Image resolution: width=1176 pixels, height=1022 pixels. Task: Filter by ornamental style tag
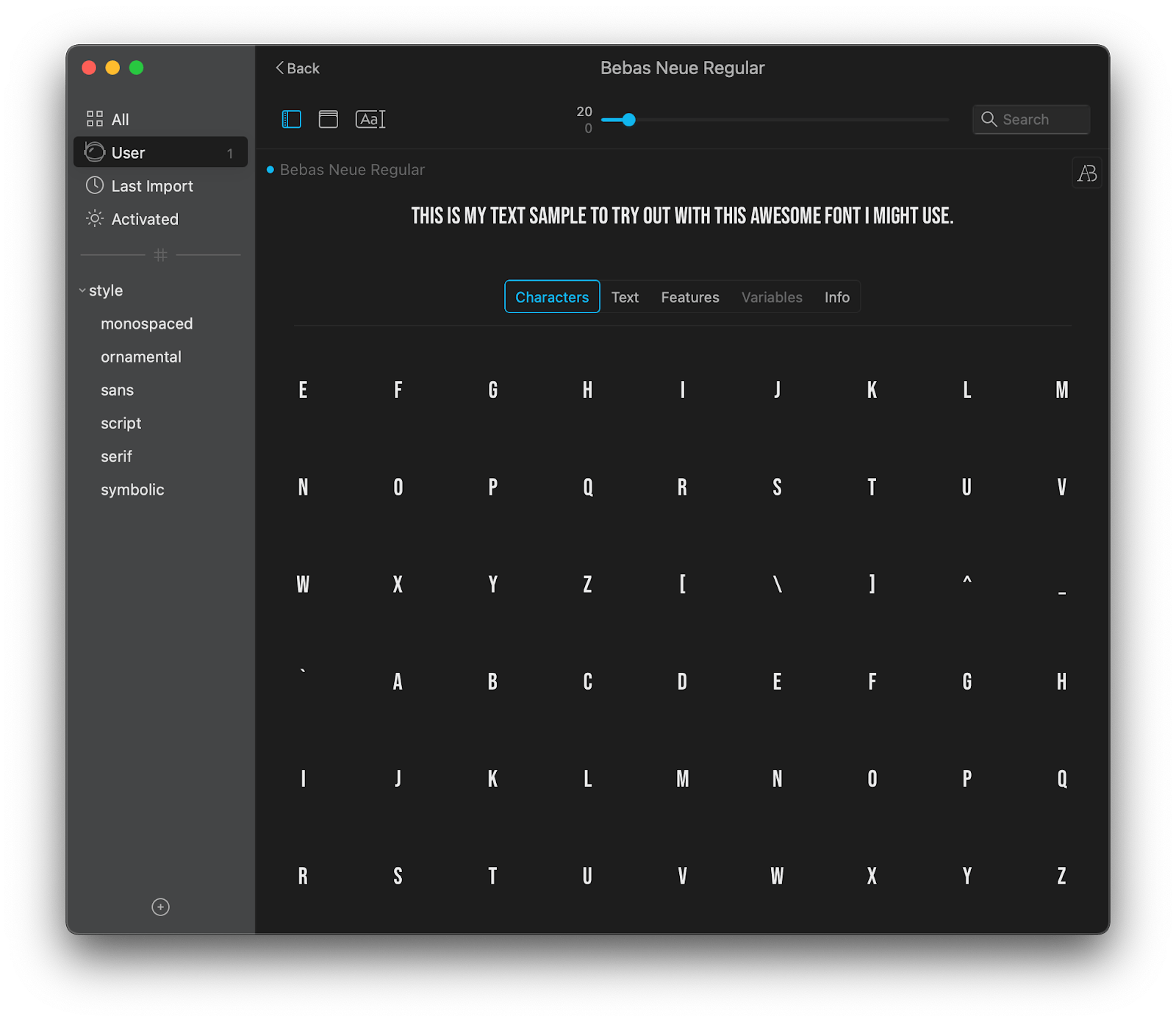[141, 357]
